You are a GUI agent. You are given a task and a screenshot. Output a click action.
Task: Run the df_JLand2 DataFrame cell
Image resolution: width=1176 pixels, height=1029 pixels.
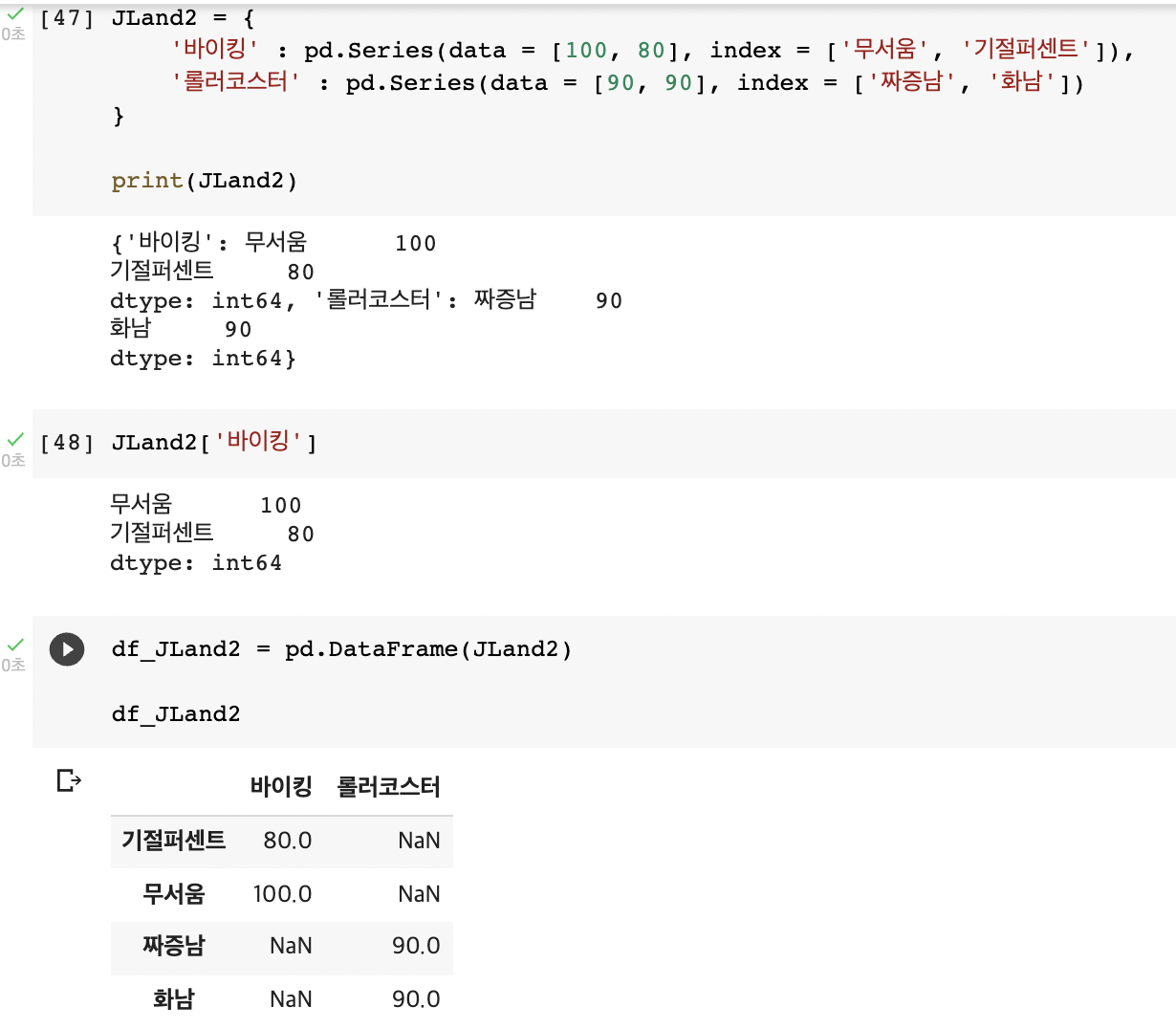point(67,649)
